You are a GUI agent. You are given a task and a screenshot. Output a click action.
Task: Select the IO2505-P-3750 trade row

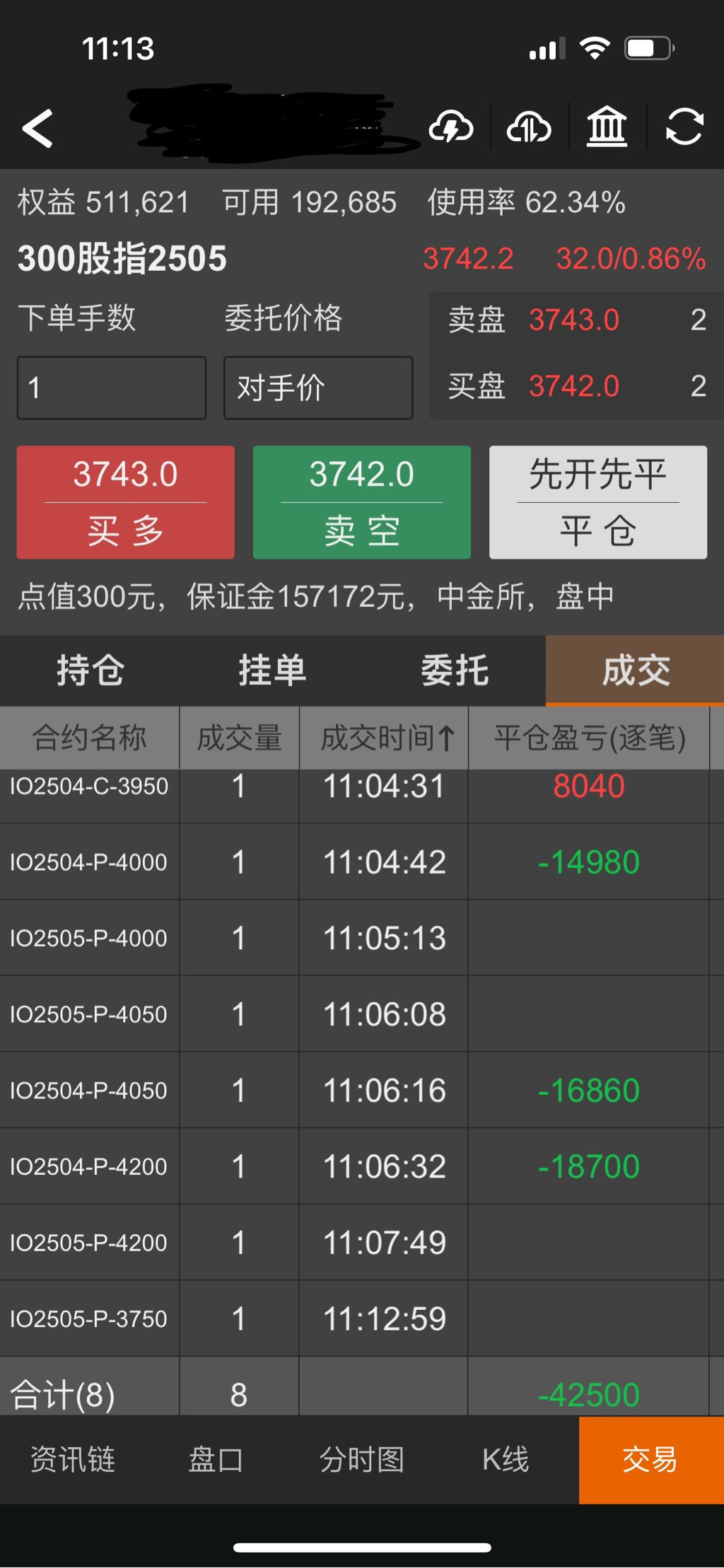[x=362, y=1318]
